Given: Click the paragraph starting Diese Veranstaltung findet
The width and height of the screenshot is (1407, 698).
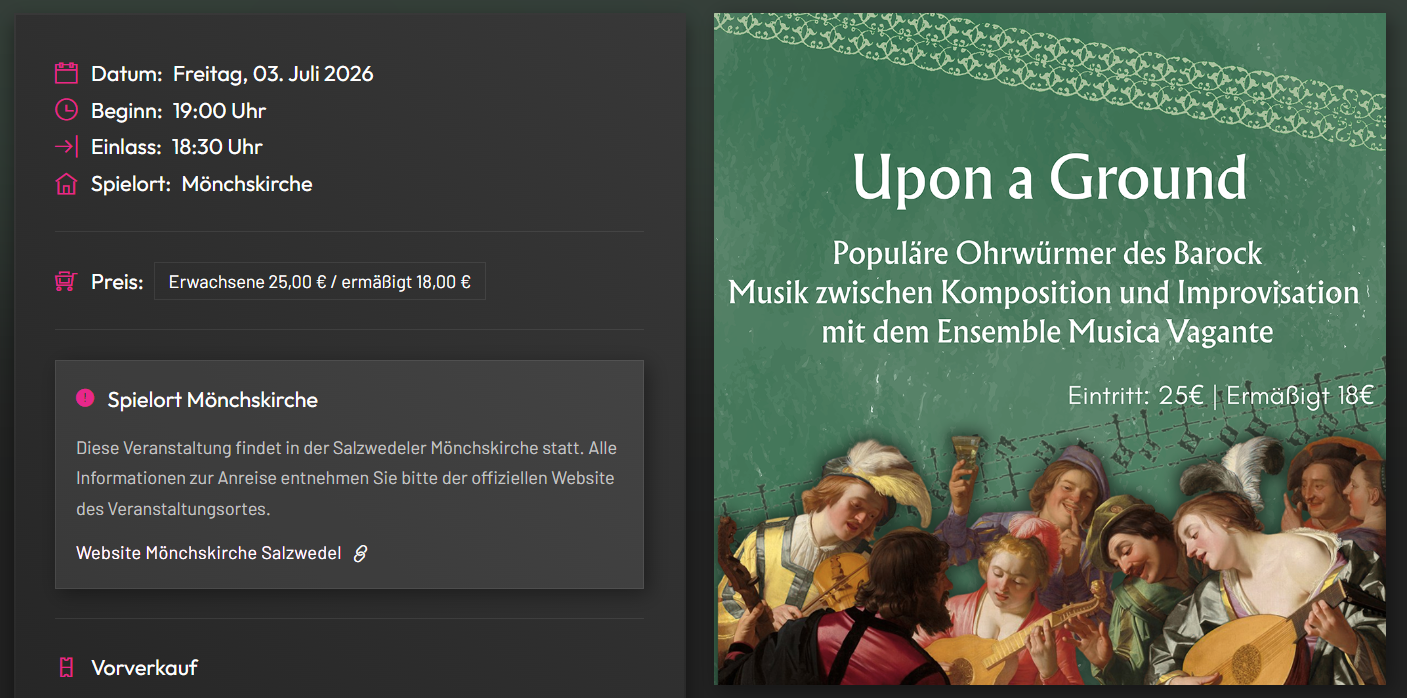Looking at the screenshot, I should [347, 478].
